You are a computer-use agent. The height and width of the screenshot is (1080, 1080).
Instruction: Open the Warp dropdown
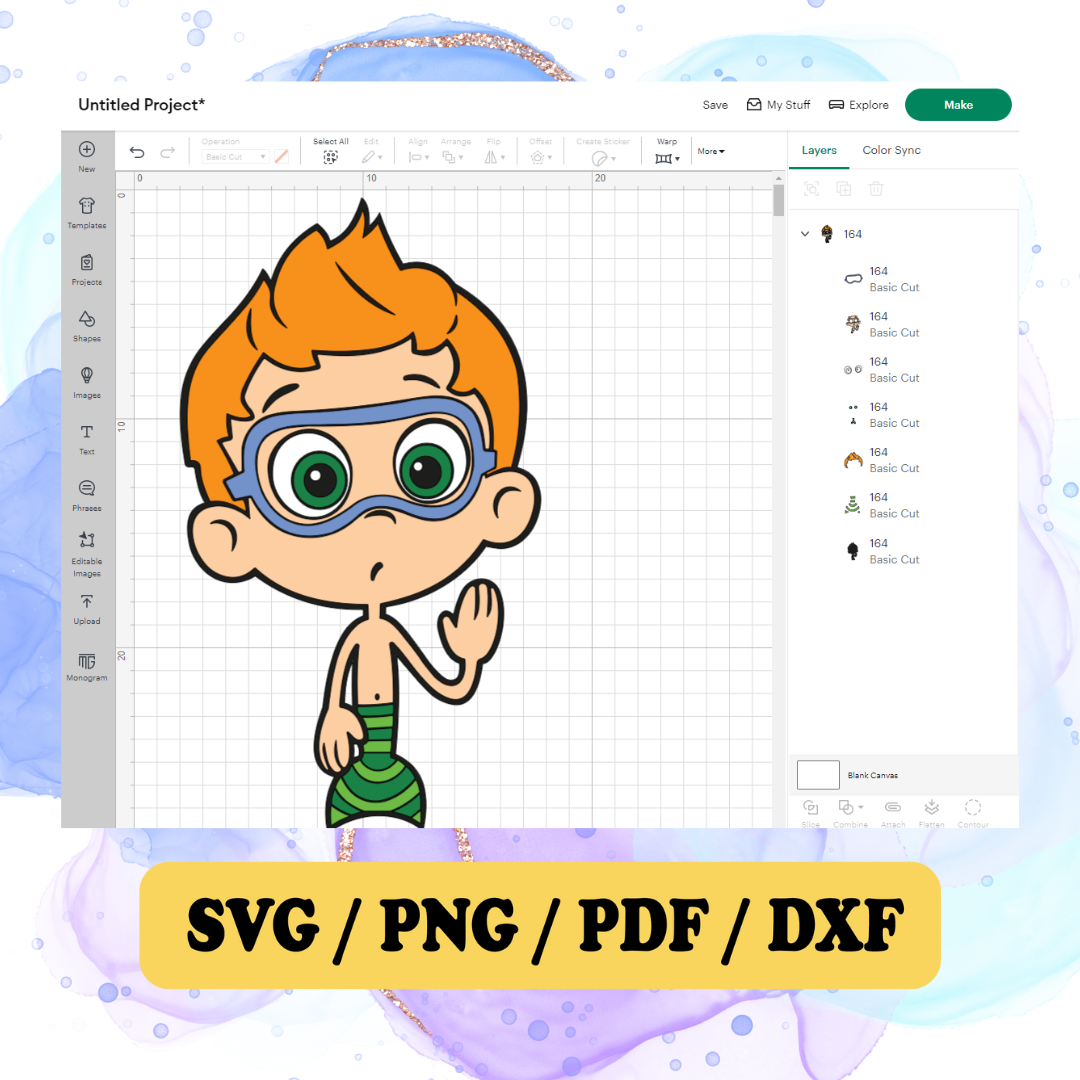tap(667, 158)
